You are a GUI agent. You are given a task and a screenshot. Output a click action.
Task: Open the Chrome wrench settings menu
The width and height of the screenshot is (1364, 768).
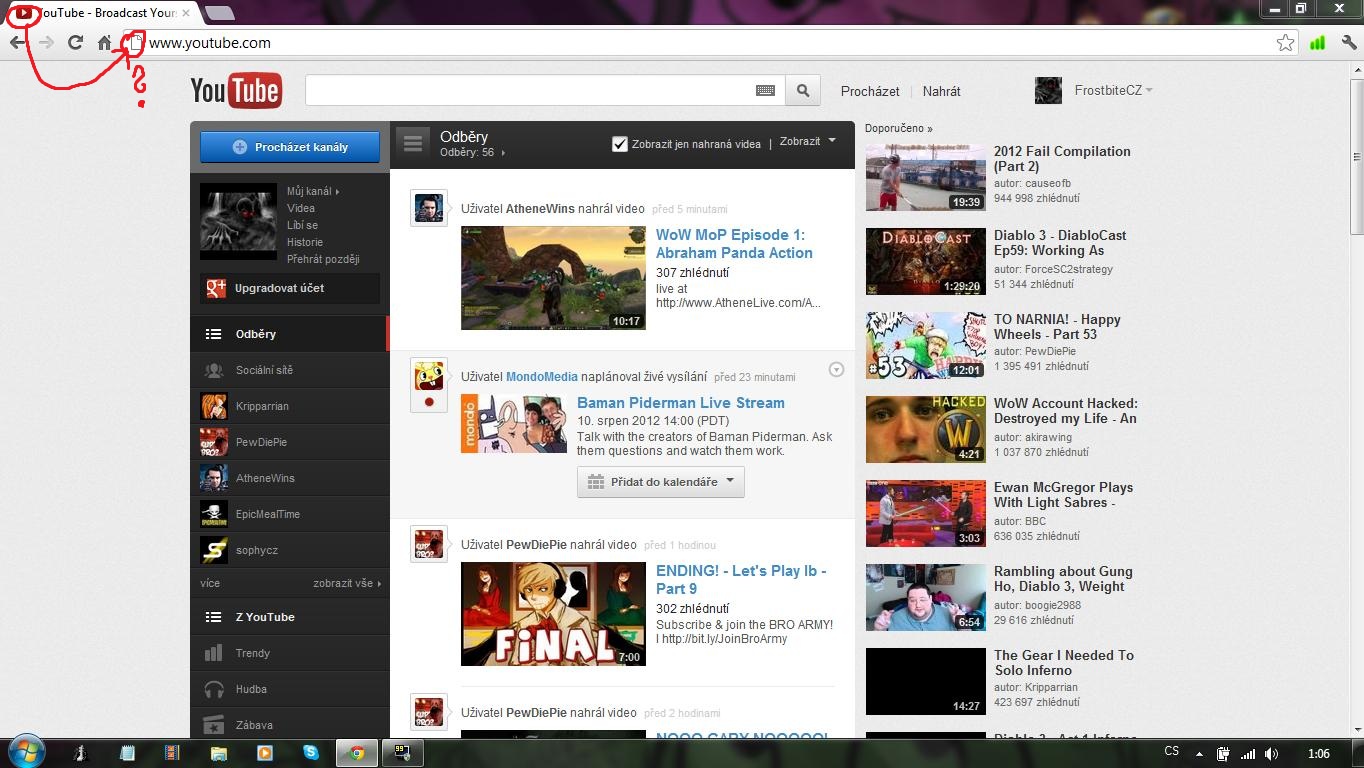point(1349,43)
